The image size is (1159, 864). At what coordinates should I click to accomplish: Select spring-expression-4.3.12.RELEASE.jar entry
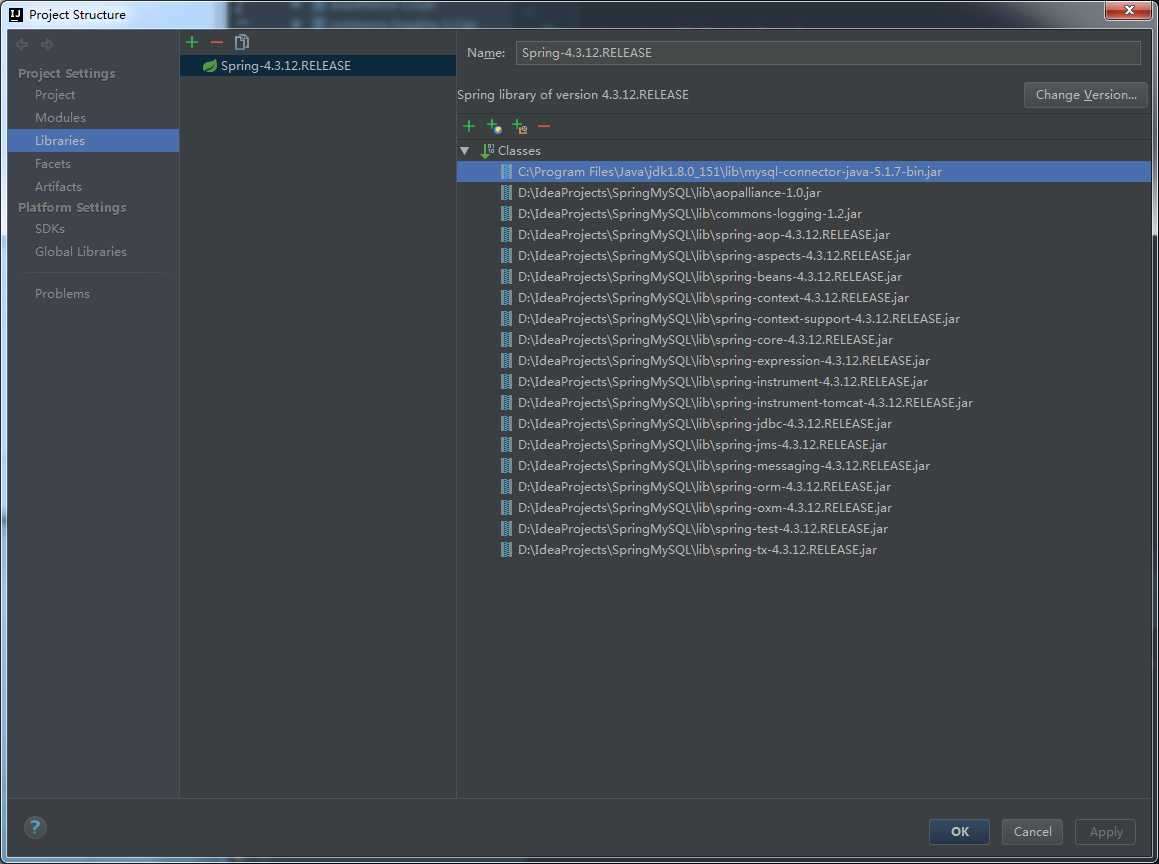(x=724, y=361)
